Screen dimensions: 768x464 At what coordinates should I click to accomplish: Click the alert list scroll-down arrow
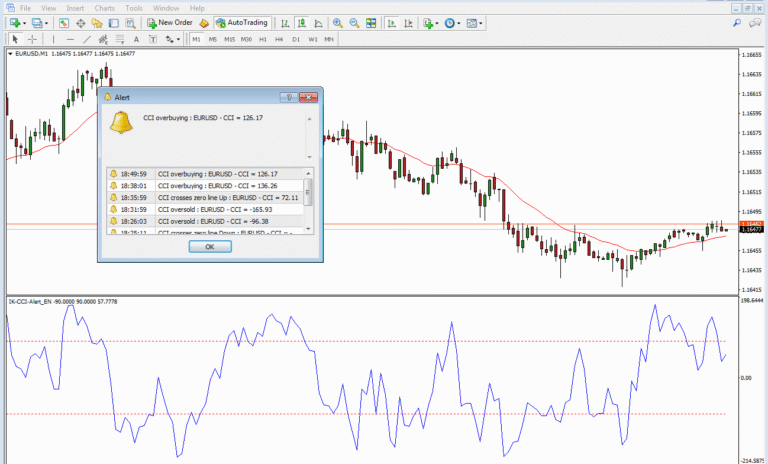(x=308, y=229)
